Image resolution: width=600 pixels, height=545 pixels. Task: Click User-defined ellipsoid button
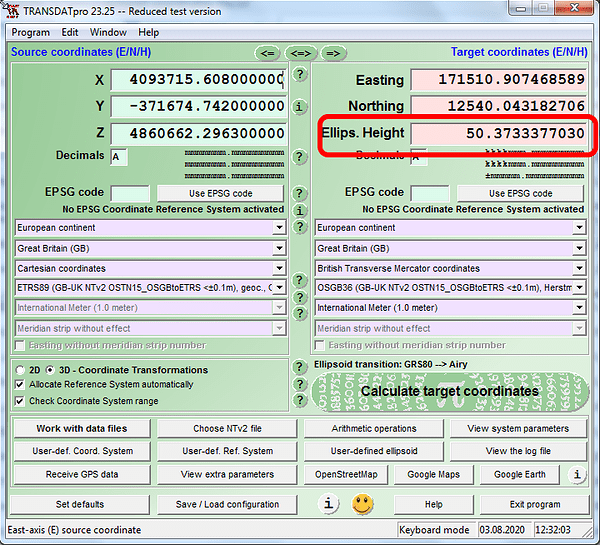point(374,451)
